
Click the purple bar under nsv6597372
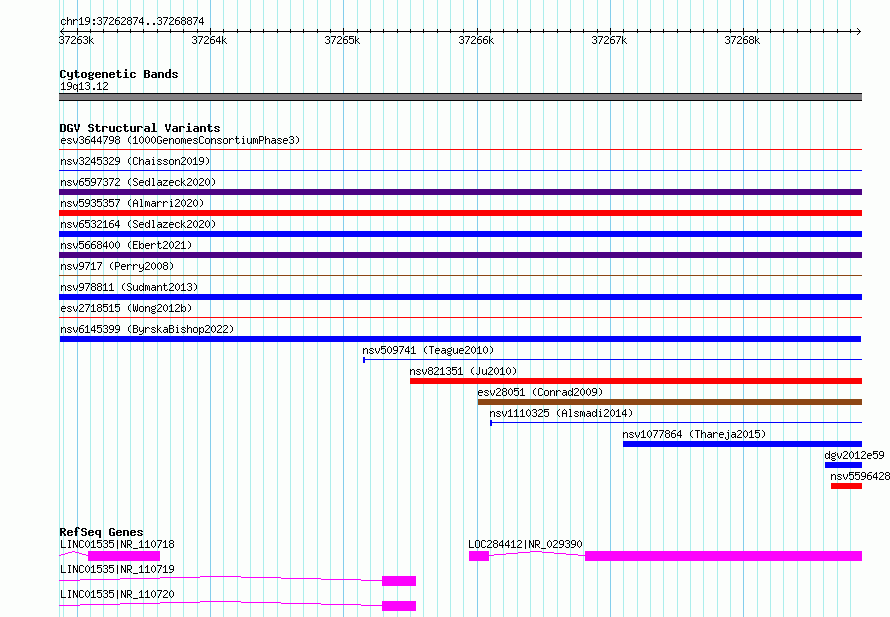(460, 192)
